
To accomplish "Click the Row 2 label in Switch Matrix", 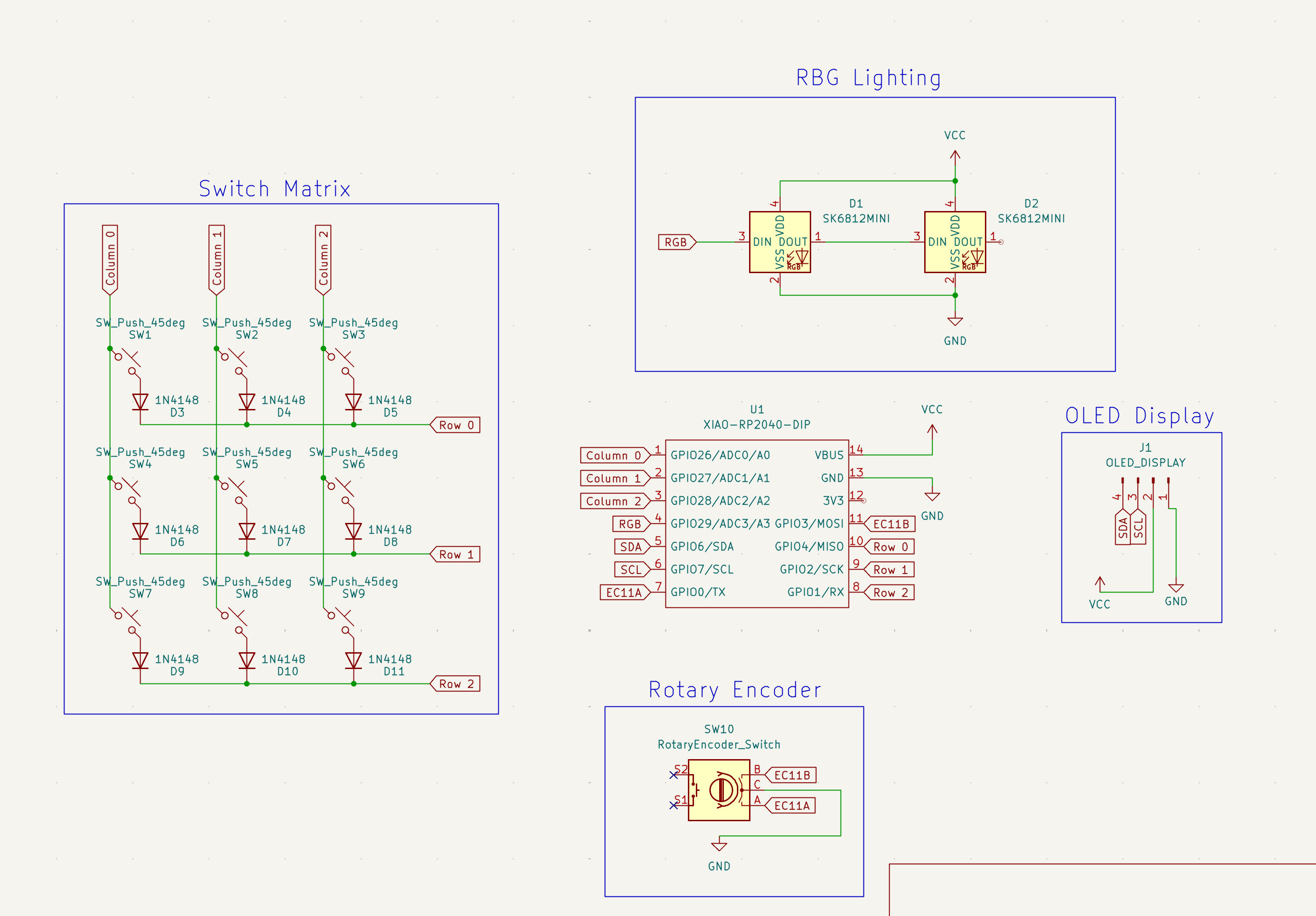I will [455, 684].
